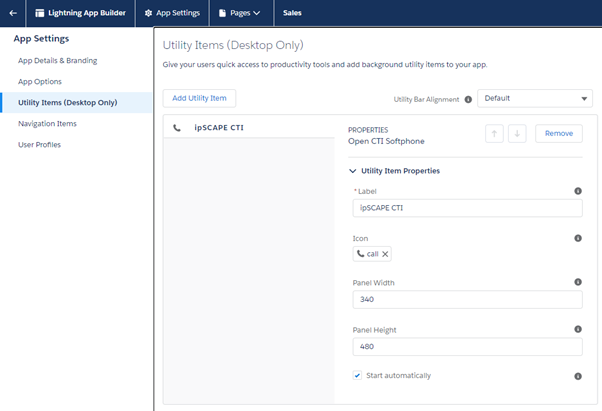Image resolution: width=602 pixels, height=411 pixels.
Task: Toggle the Start automatically checkbox
Action: pos(357,375)
